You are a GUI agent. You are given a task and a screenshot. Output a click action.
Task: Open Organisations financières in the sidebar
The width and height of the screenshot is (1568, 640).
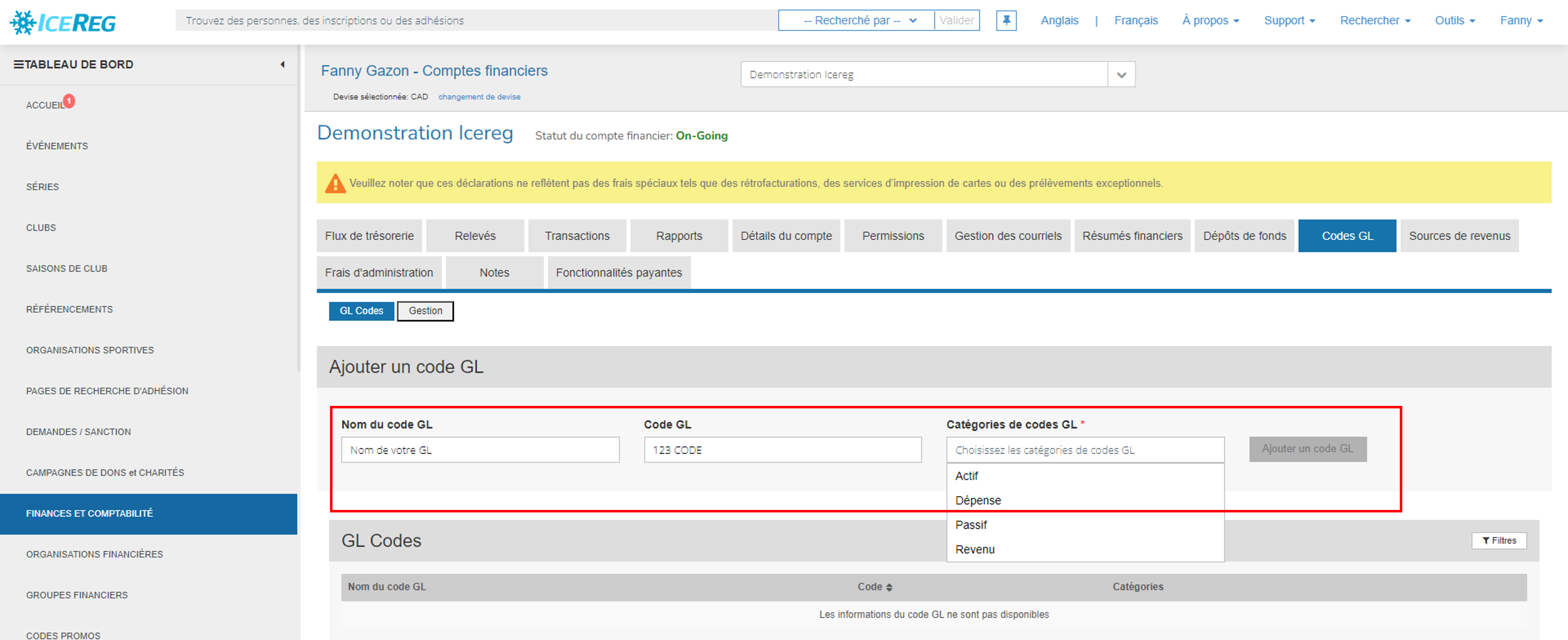[x=94, y=554]
